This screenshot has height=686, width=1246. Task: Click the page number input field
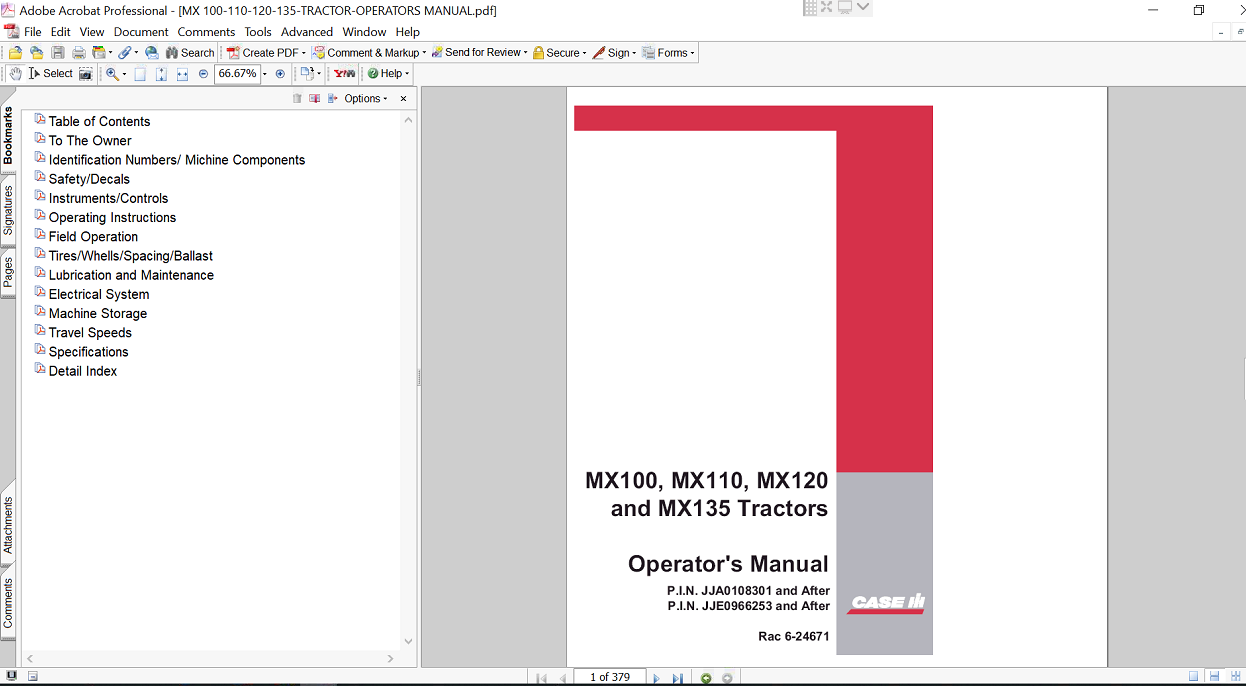pos(609,677)
